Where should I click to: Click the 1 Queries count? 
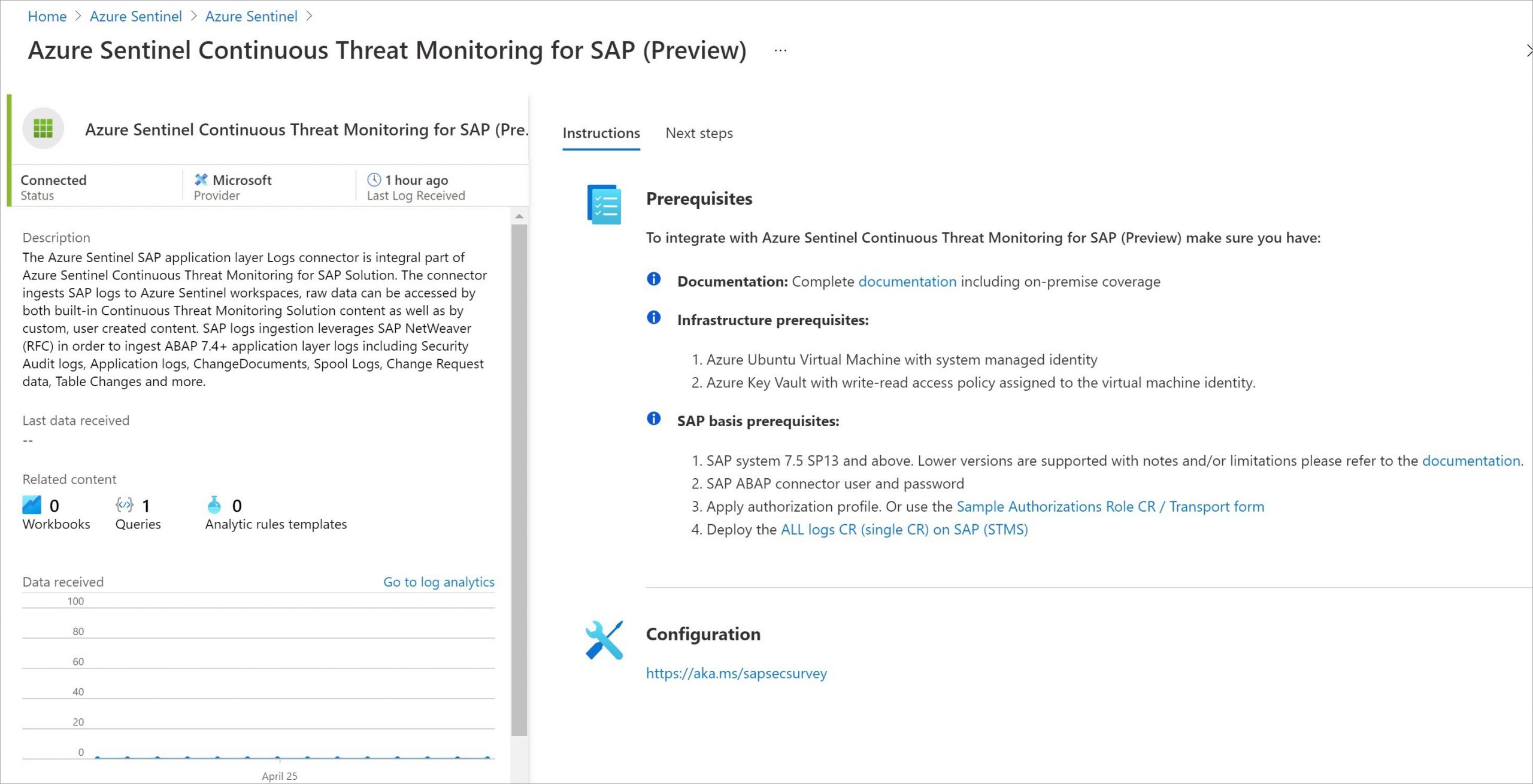pos(146,506)
